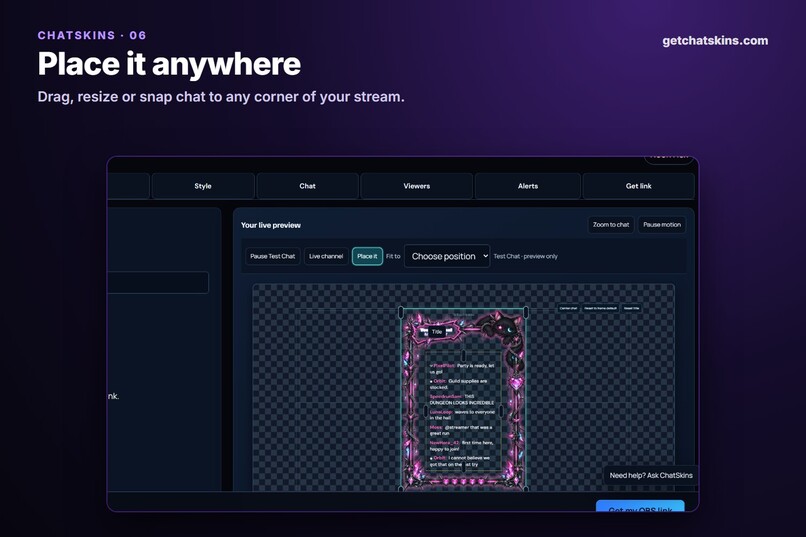Select the Title label in chat frame
Image resolution: width=806 pixels, height=537 pixels.
click(437, 332)
